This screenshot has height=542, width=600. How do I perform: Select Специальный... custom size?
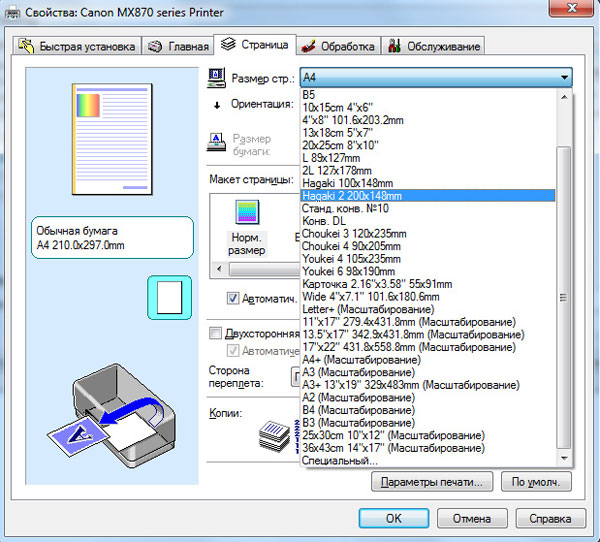pyautogui.click(x=428, y=460)
